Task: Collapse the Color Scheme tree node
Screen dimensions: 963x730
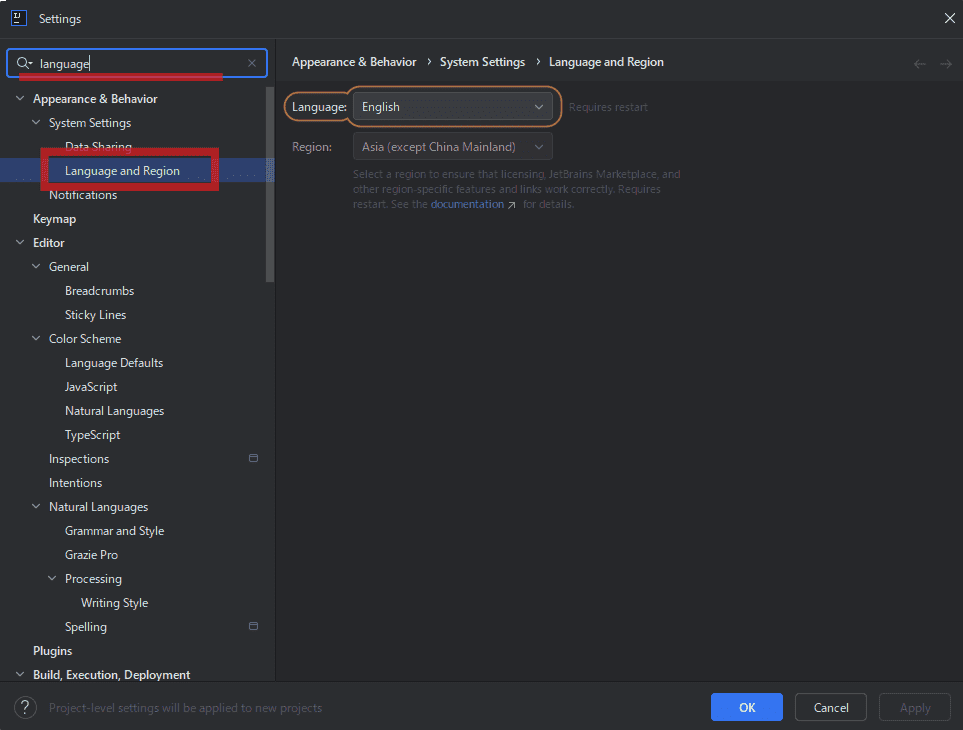Action: (x=36, y=339)
